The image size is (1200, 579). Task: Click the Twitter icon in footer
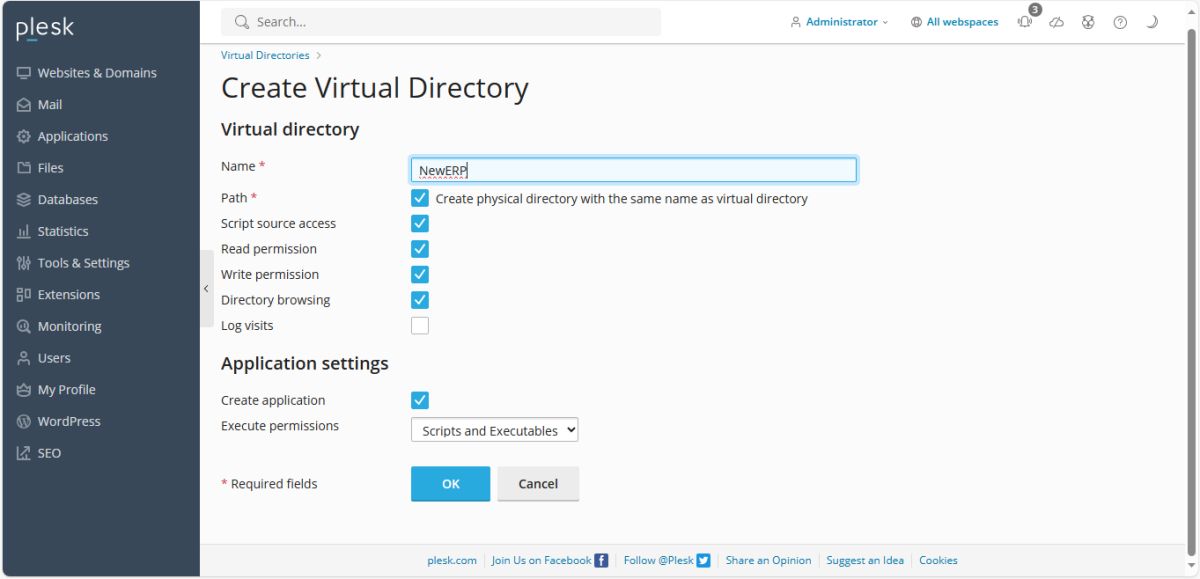click(703, 560)
